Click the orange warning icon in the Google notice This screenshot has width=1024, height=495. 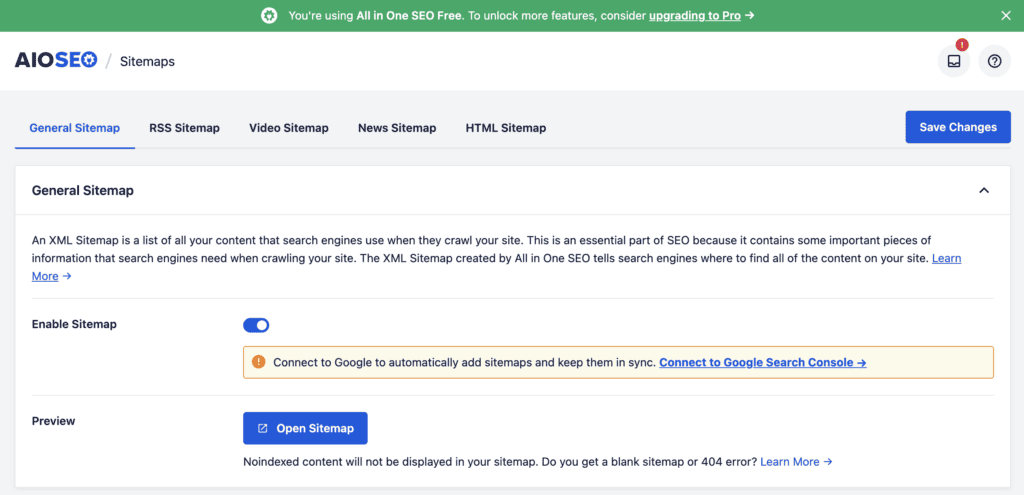[x=259, y=362]
